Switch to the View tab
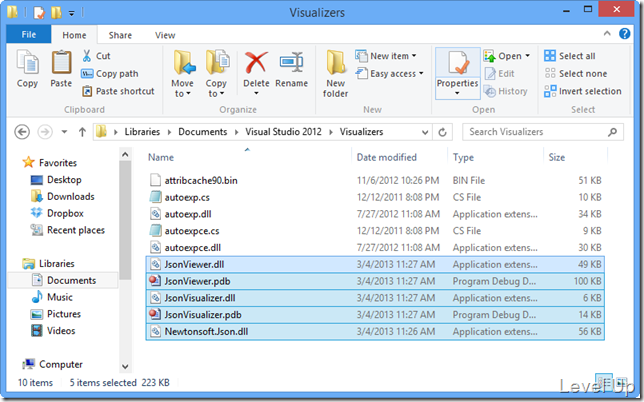This screenshot has height=402, width=644. (165, 35)
